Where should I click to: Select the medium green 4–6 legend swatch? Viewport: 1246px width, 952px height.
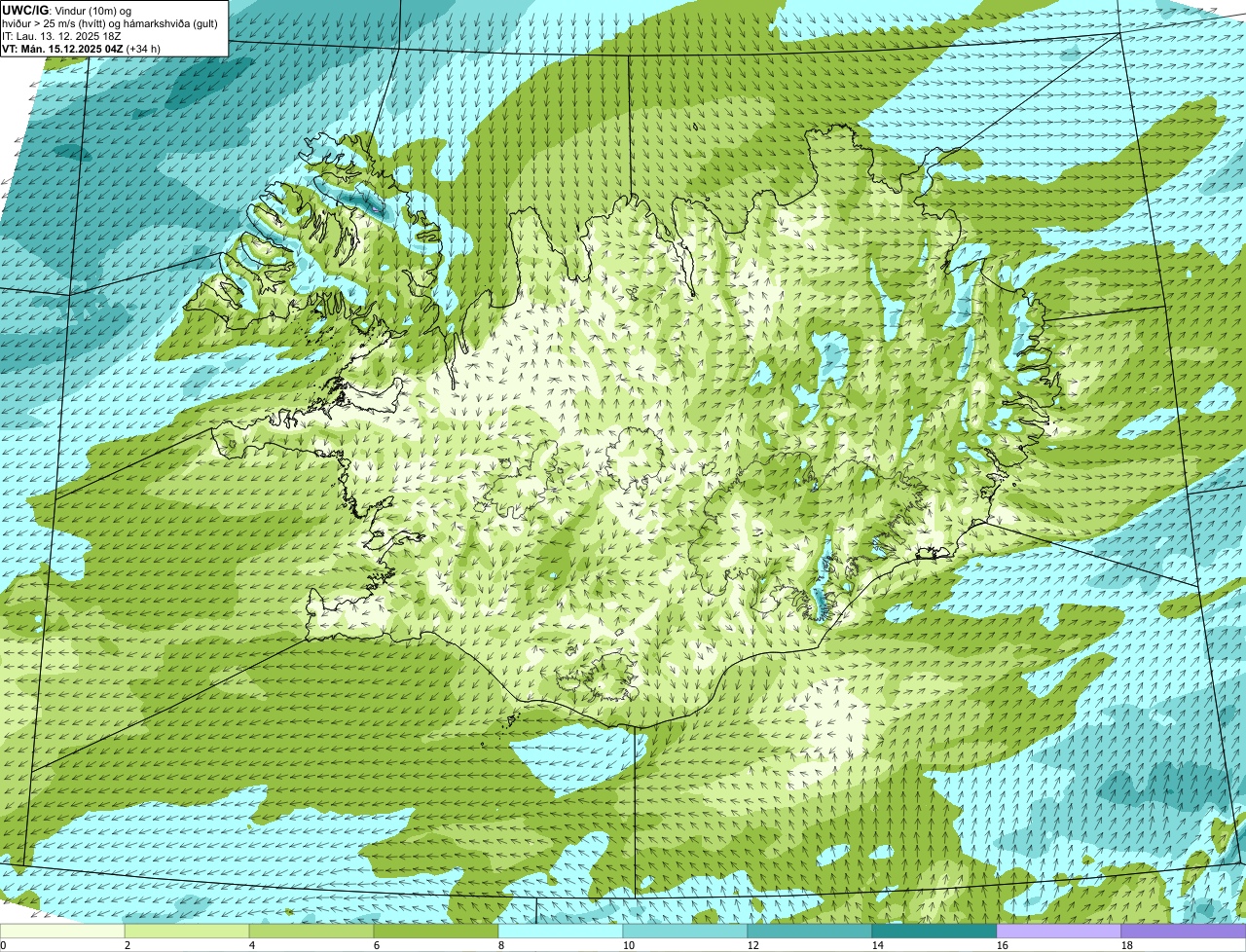pyautogui.click(x=311, y=931)
